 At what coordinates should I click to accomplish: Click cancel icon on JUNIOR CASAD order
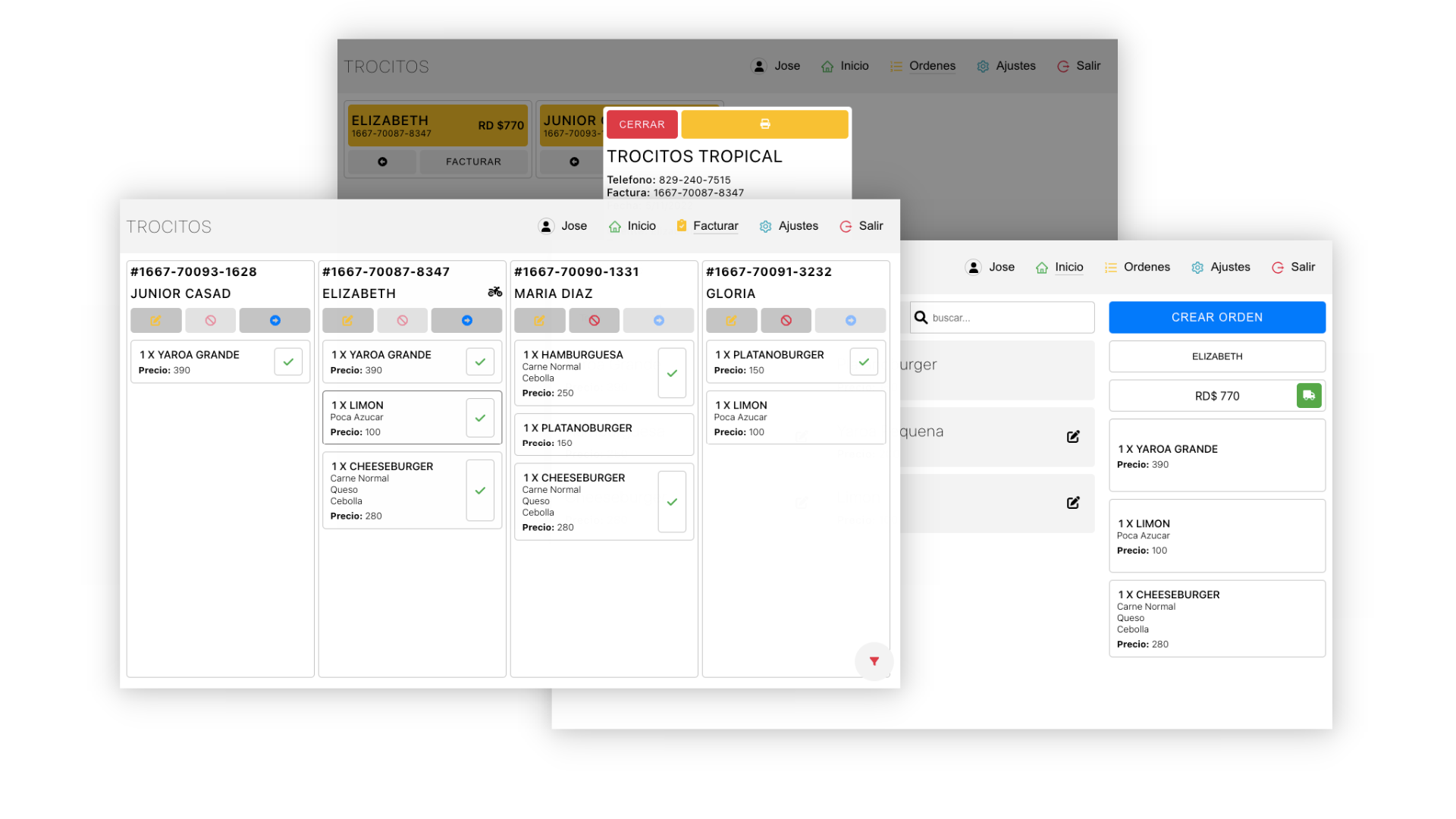point(210,321)
